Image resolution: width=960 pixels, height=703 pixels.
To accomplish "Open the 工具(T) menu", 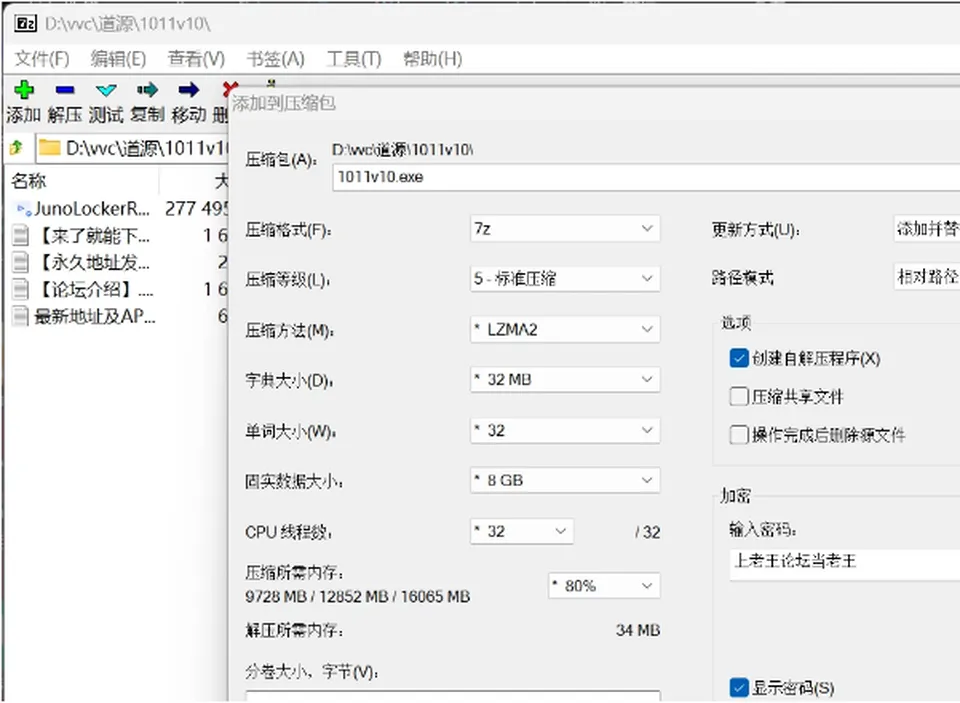I will 354,59.
